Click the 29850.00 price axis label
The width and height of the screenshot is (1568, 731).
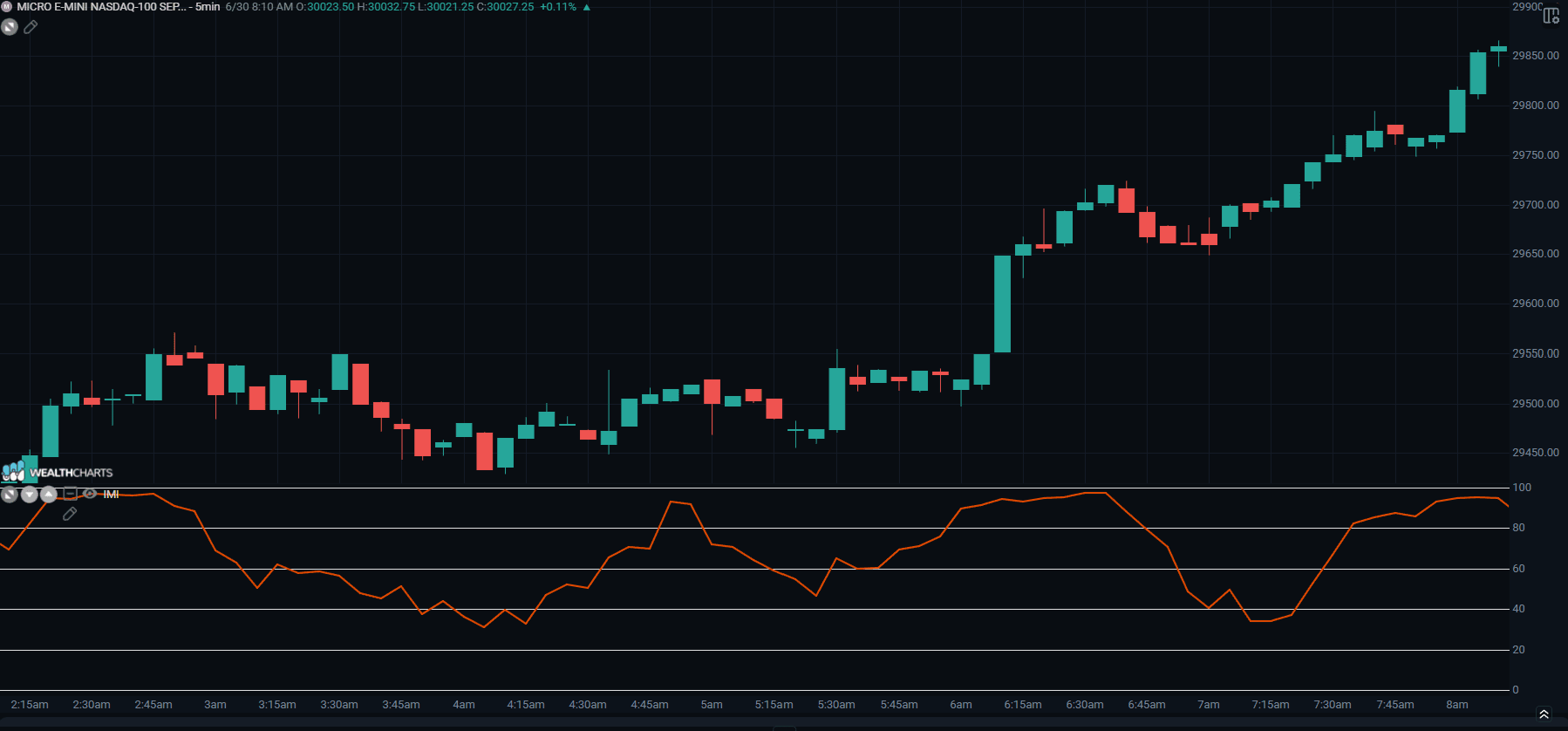point(1535,56)
